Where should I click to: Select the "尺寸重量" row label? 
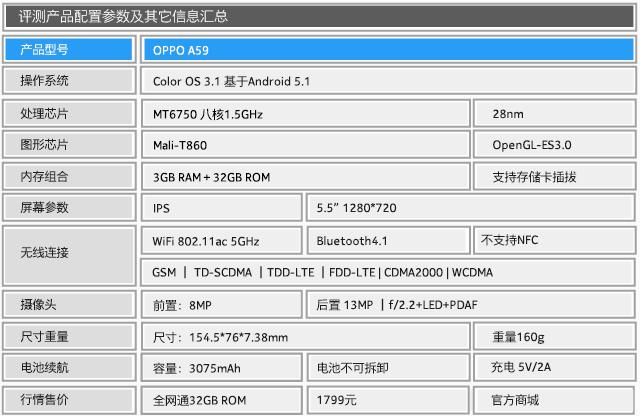(x=69, y=336)
